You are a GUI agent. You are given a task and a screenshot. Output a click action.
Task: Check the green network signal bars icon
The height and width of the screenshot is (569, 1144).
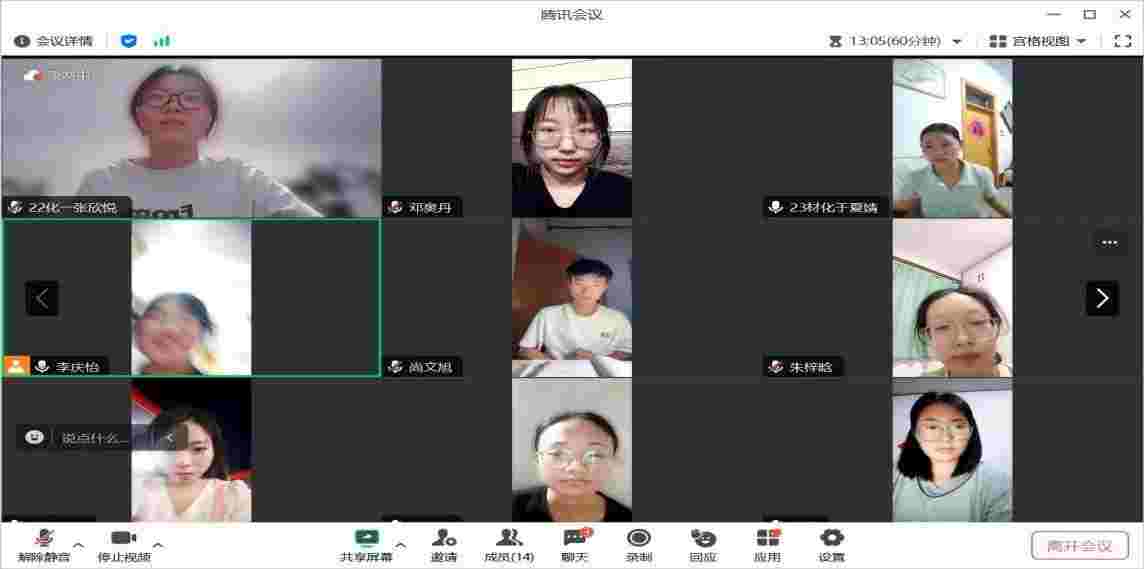161,41
